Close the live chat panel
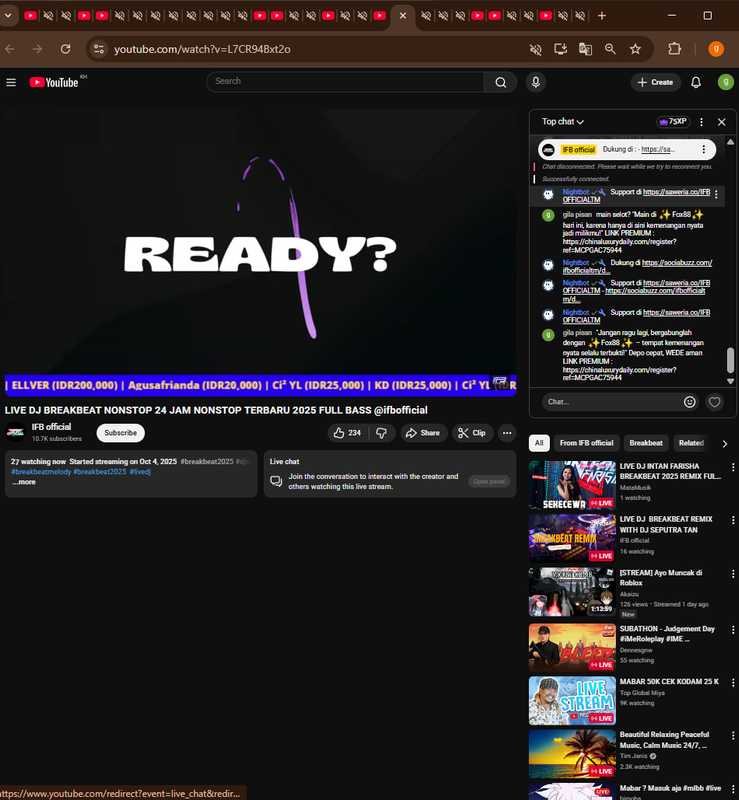Screen dimensions: 739x800 (721, 122)
